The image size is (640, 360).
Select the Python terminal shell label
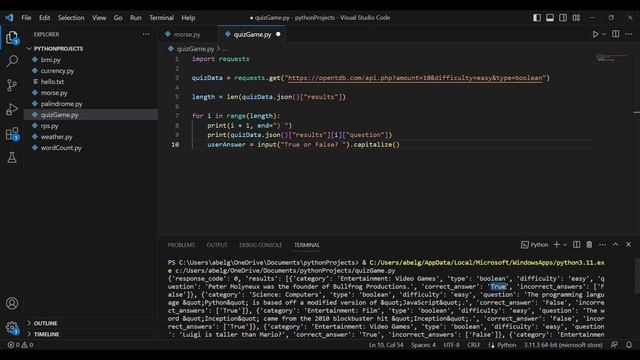(x=535, y=244)
